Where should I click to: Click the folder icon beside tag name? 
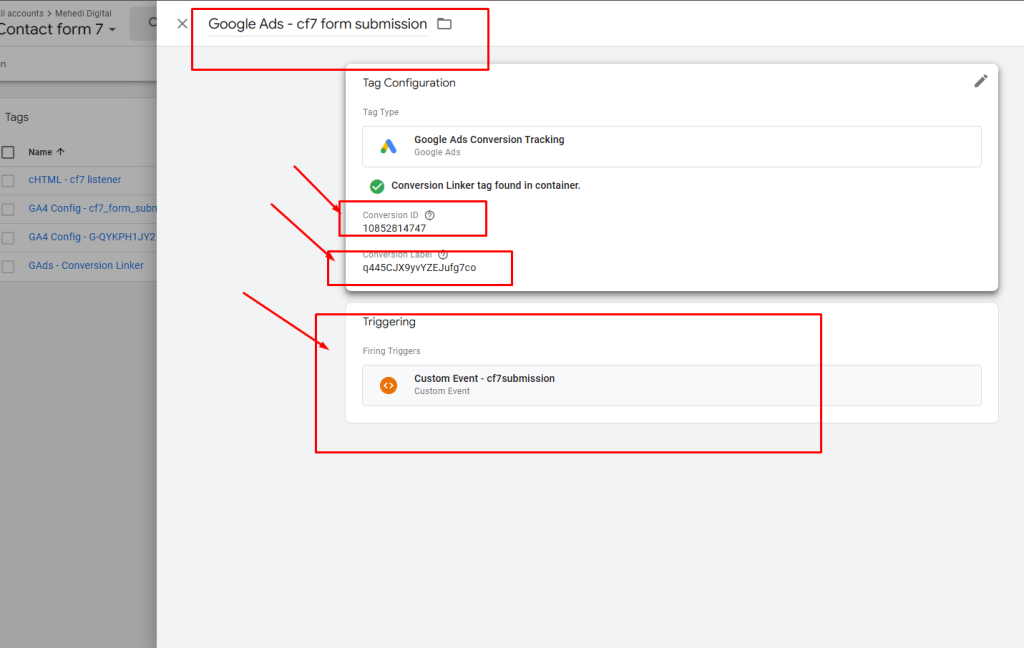point(444,24)
